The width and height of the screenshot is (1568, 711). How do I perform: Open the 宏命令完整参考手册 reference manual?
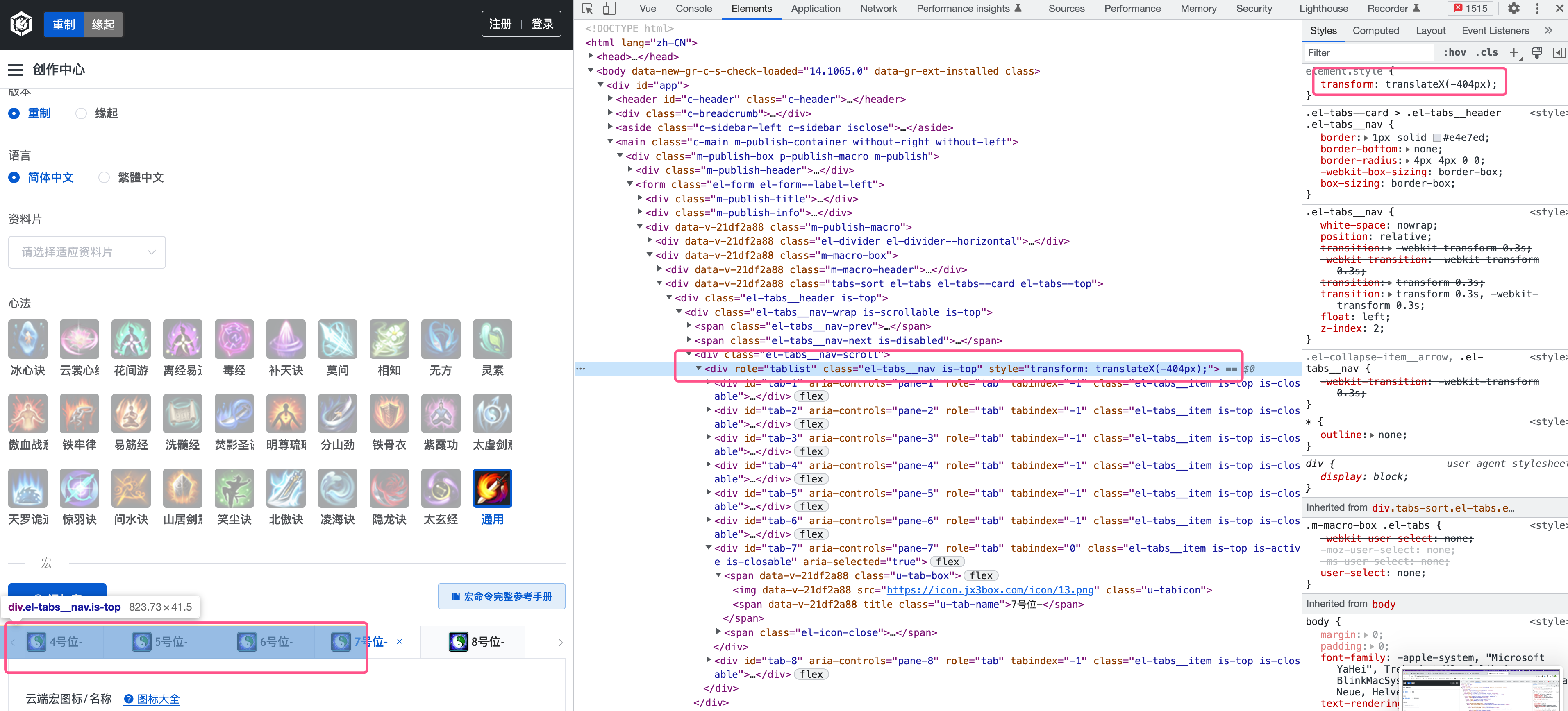pos(501,597)
